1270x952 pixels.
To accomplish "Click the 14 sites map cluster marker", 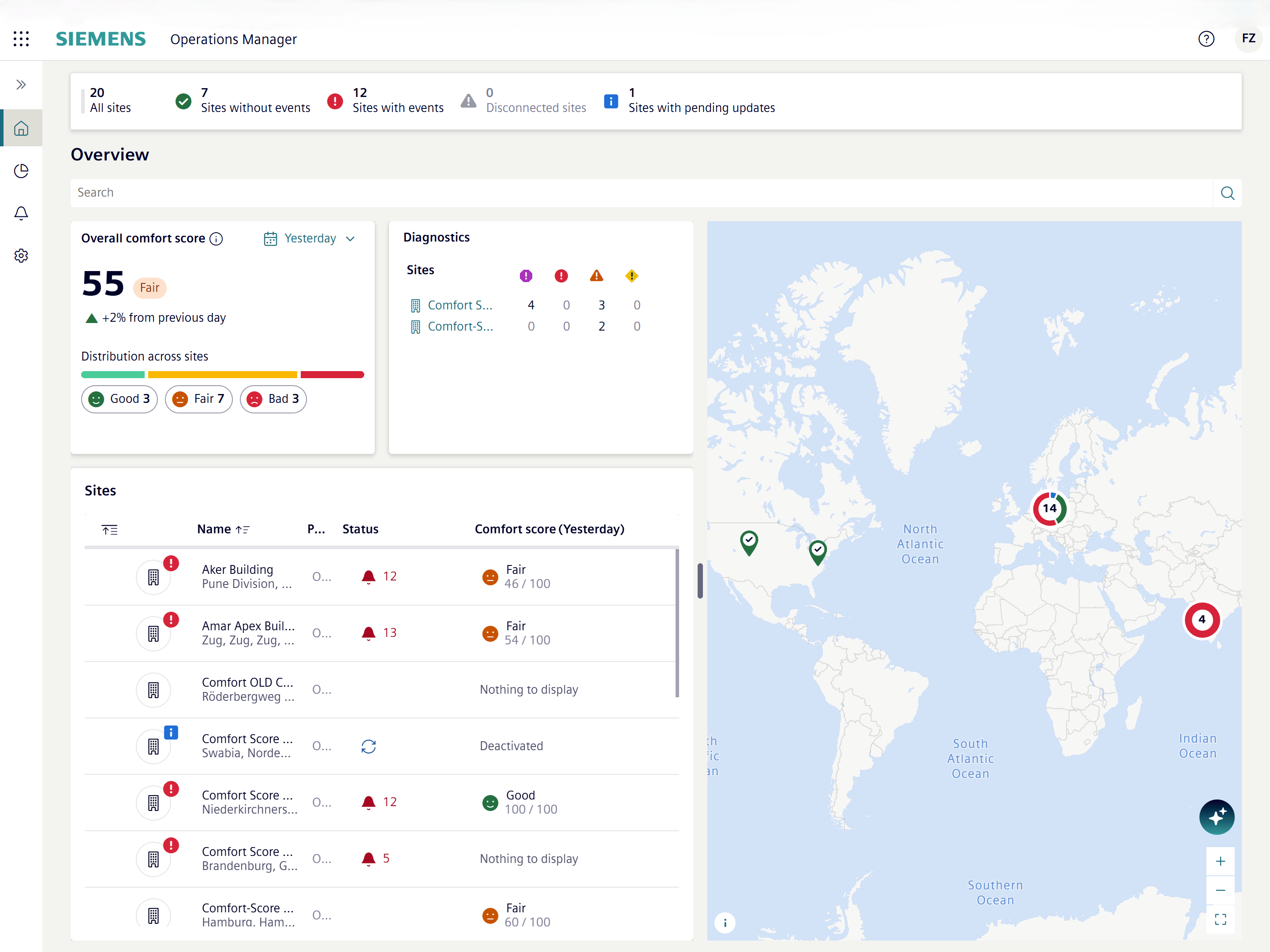I will tap(1050, 509).
